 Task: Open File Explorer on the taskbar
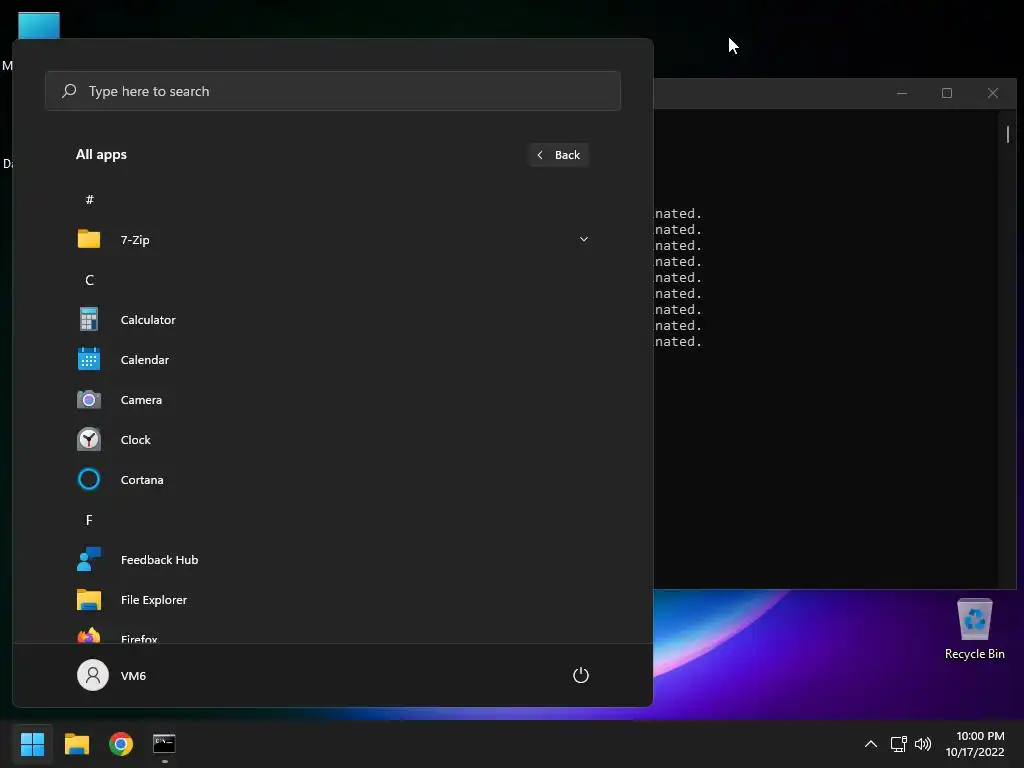coord(76,743)
